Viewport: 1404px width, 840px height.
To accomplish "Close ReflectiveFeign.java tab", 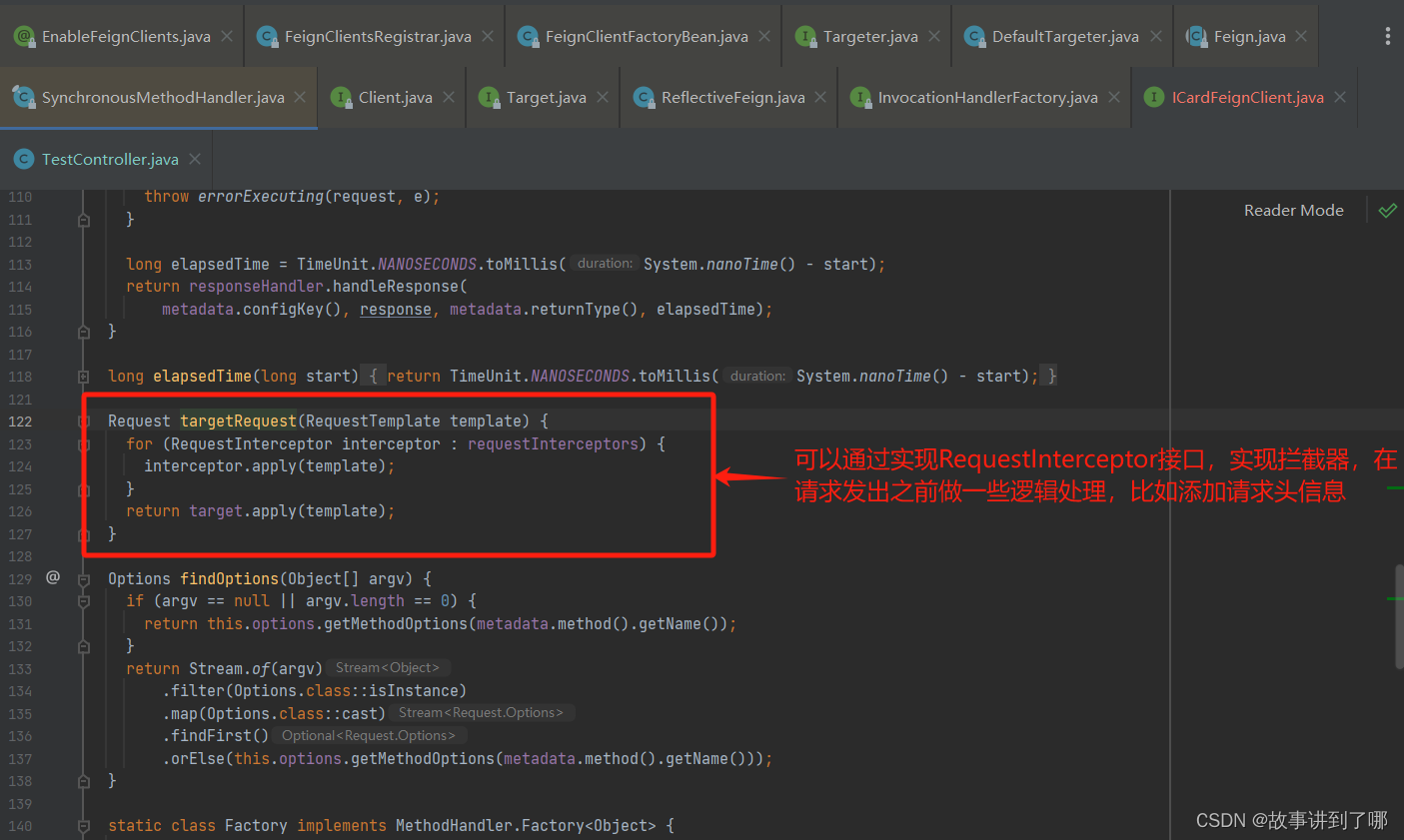I will click(820, 97).
